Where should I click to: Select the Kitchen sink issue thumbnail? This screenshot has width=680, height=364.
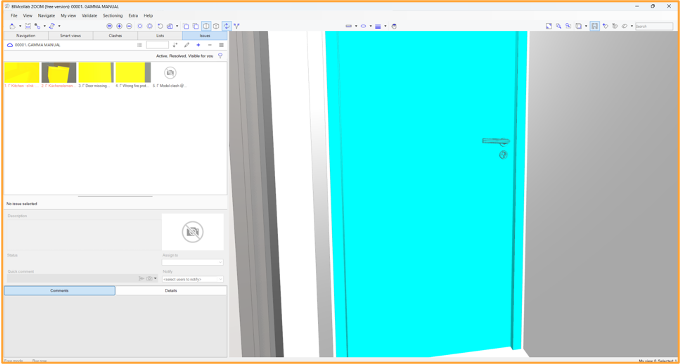[22, 72]
